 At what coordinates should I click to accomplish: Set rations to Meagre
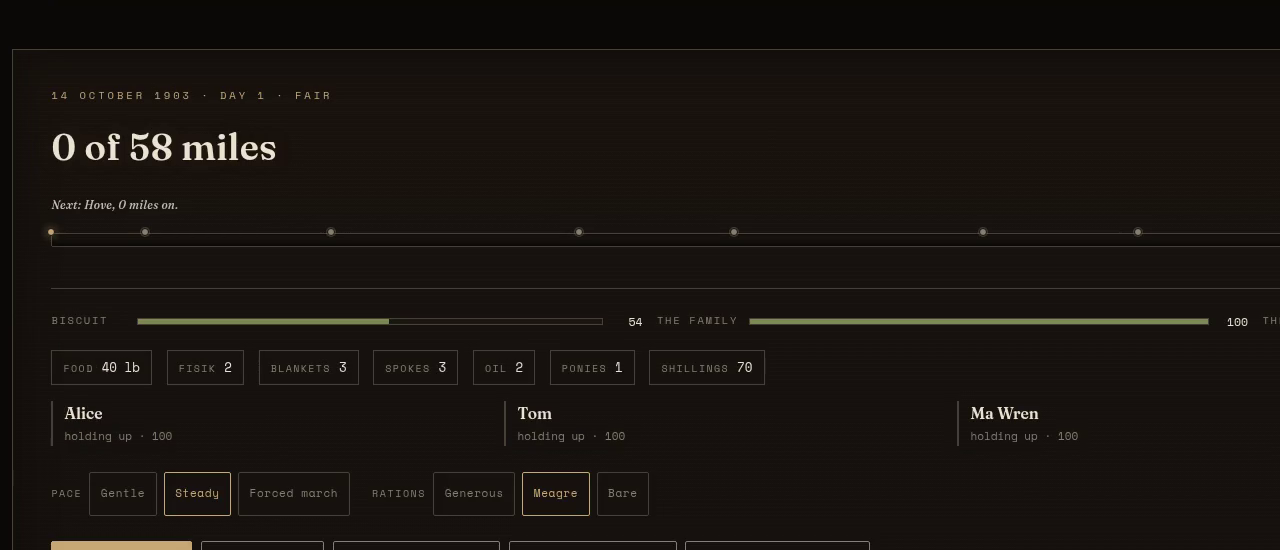click(556, 494)
